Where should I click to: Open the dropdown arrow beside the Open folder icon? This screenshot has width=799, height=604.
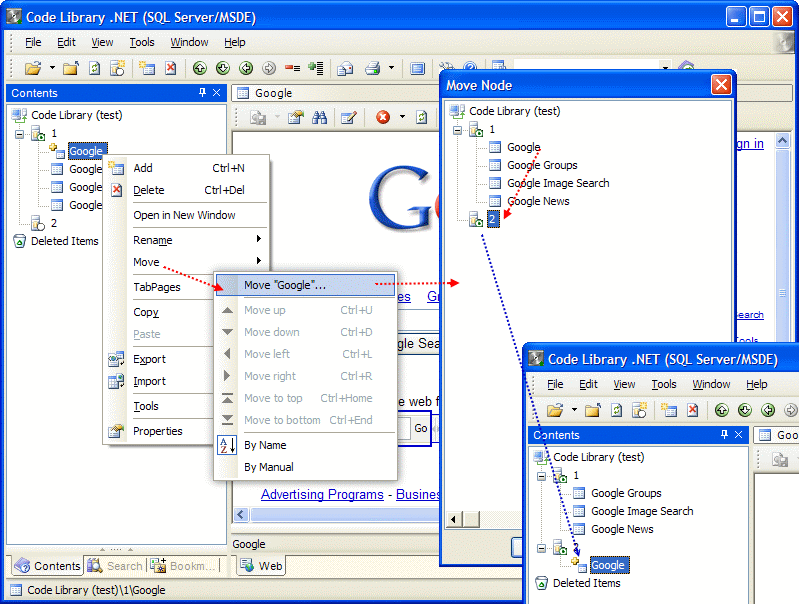click(52, 67)
